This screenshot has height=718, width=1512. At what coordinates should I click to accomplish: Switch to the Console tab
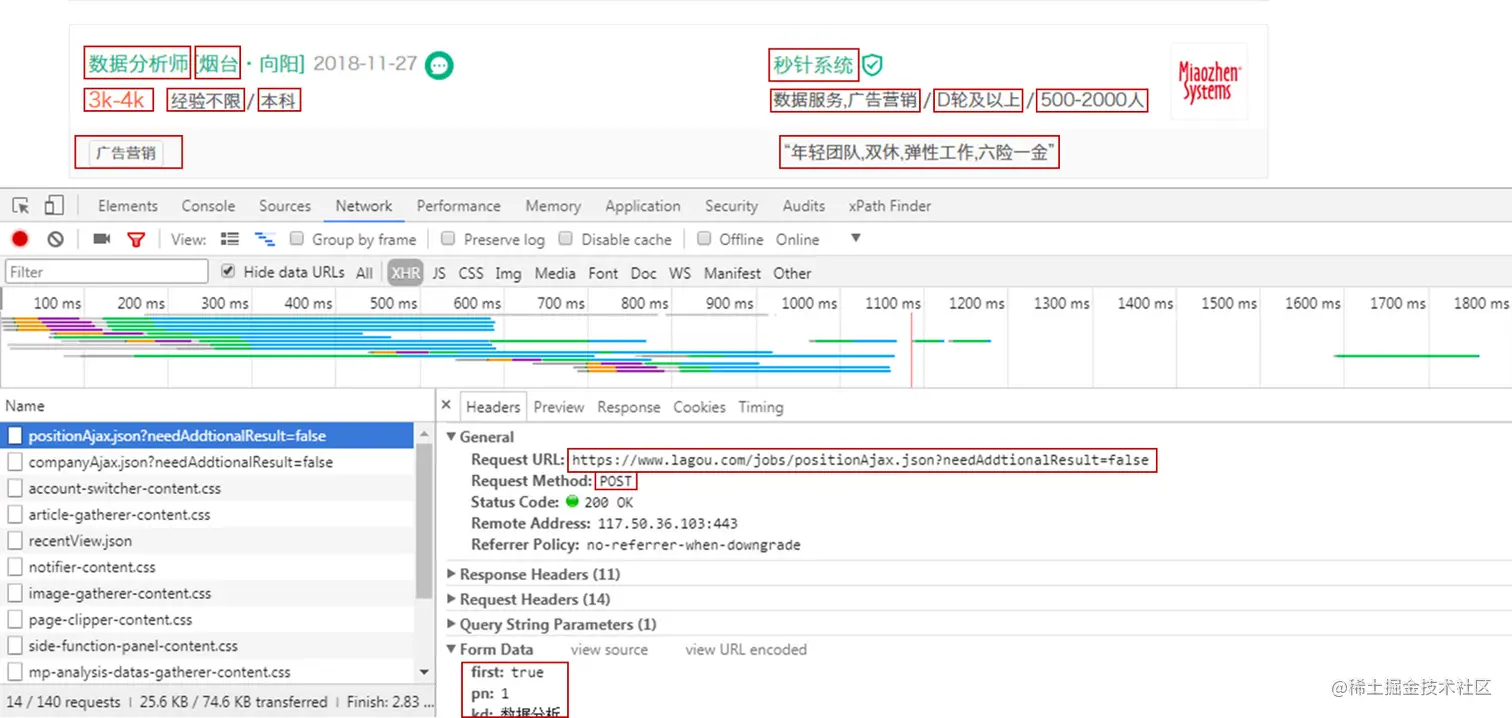tap(208, 206)
